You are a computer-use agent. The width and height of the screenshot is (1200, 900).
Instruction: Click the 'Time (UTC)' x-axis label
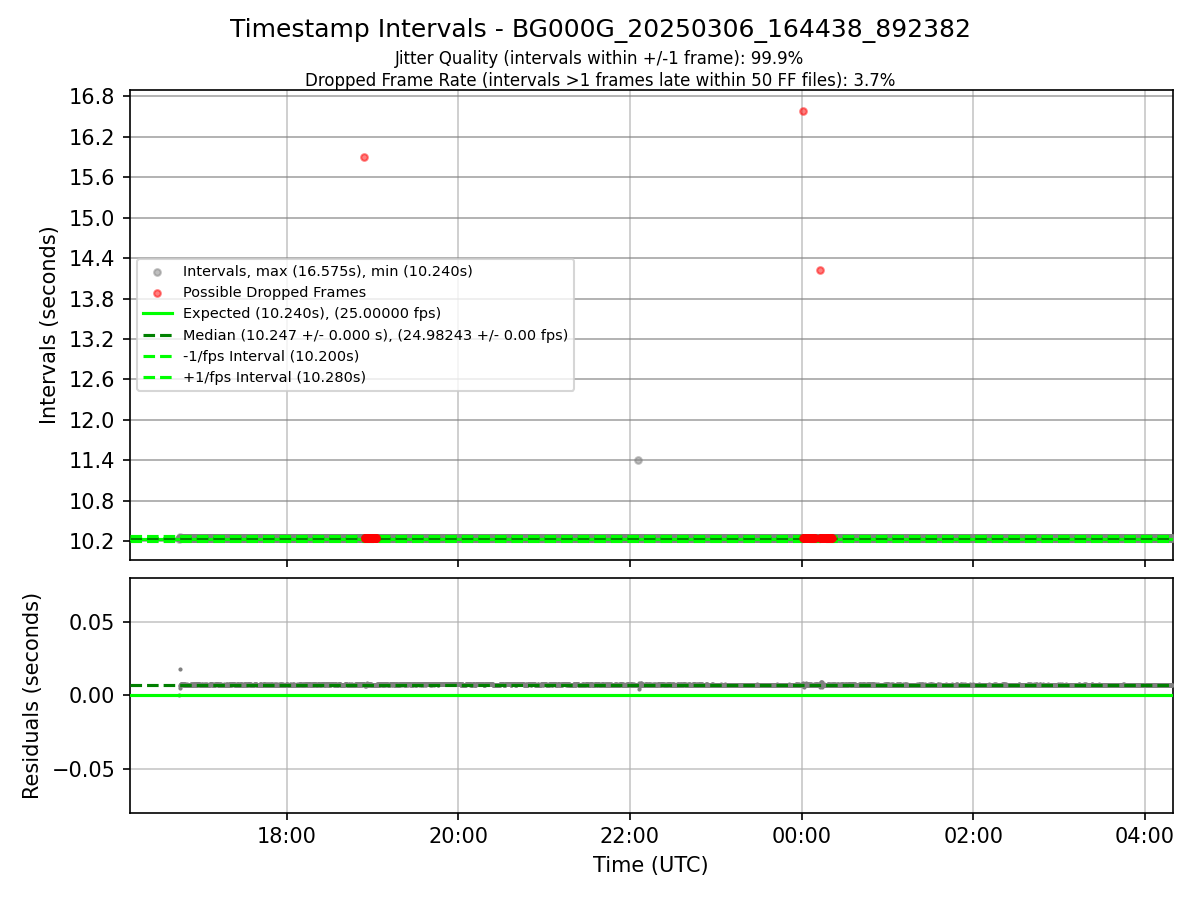tap(650, 865)
